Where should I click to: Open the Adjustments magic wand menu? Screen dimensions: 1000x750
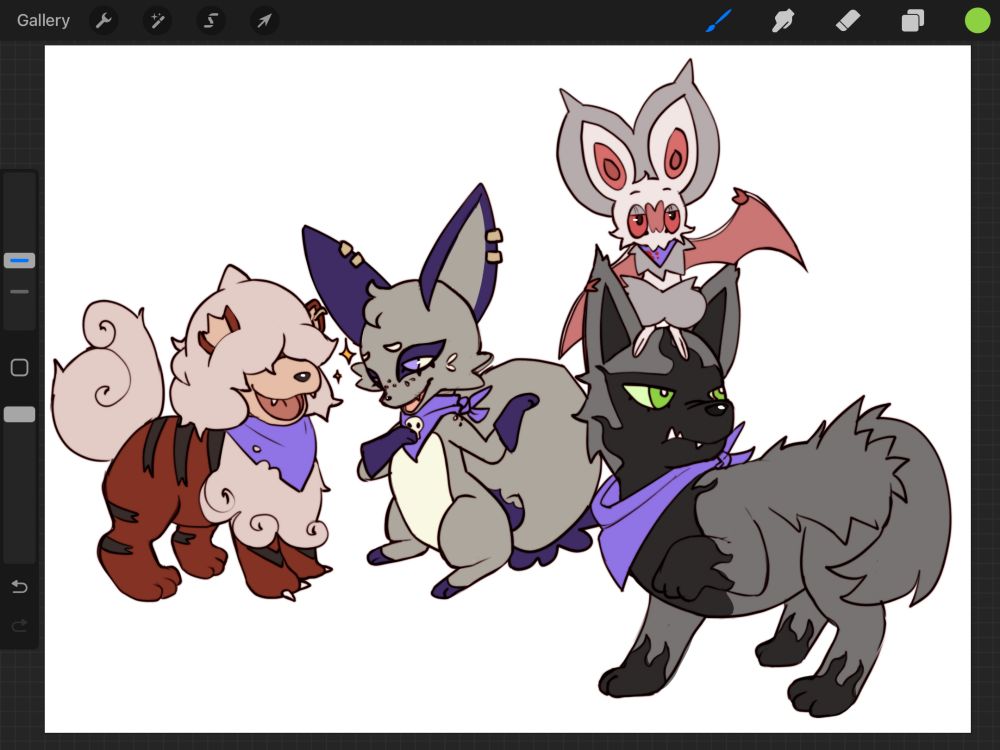(157, 21)
